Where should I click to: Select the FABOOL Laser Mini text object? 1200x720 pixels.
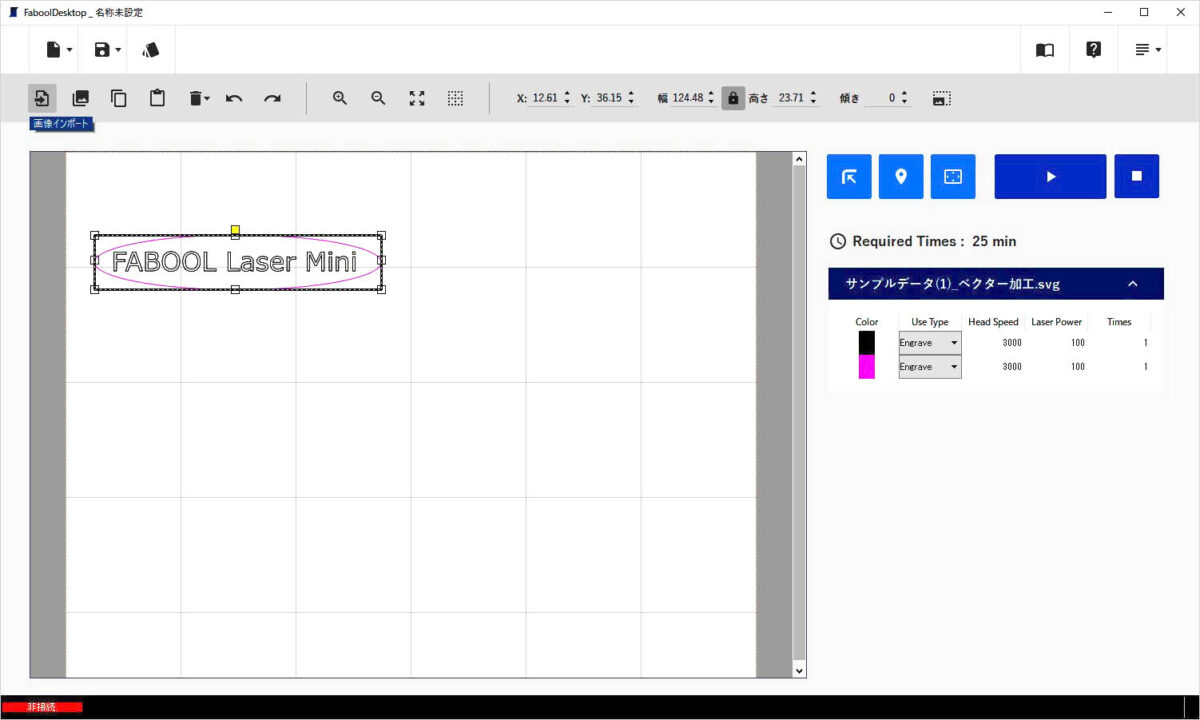tap(235, 262)
